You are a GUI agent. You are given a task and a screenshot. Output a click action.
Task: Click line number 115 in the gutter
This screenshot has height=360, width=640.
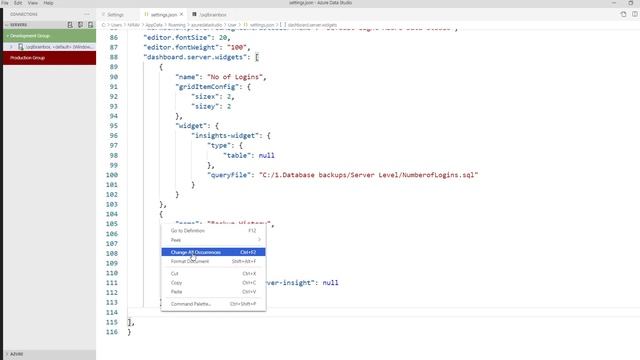111,322
